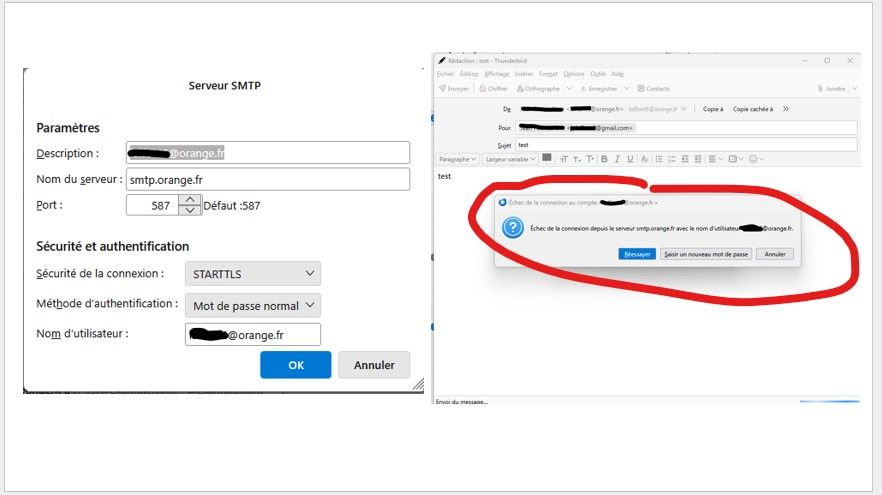This screenshot has width=882, height=495.
Task: Open Largeur variable font dropdown
Action: pyautogui.click(x=510, y=159)
